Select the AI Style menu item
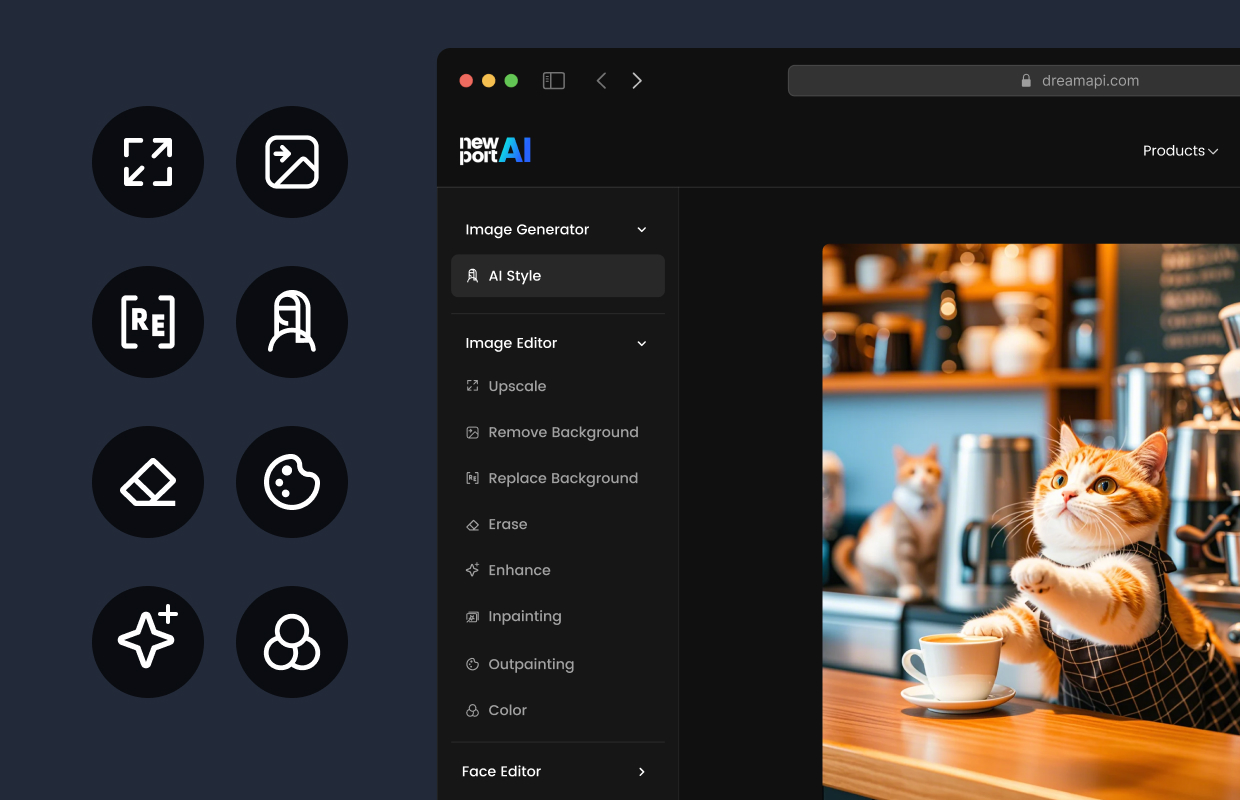 click(557, 275)
